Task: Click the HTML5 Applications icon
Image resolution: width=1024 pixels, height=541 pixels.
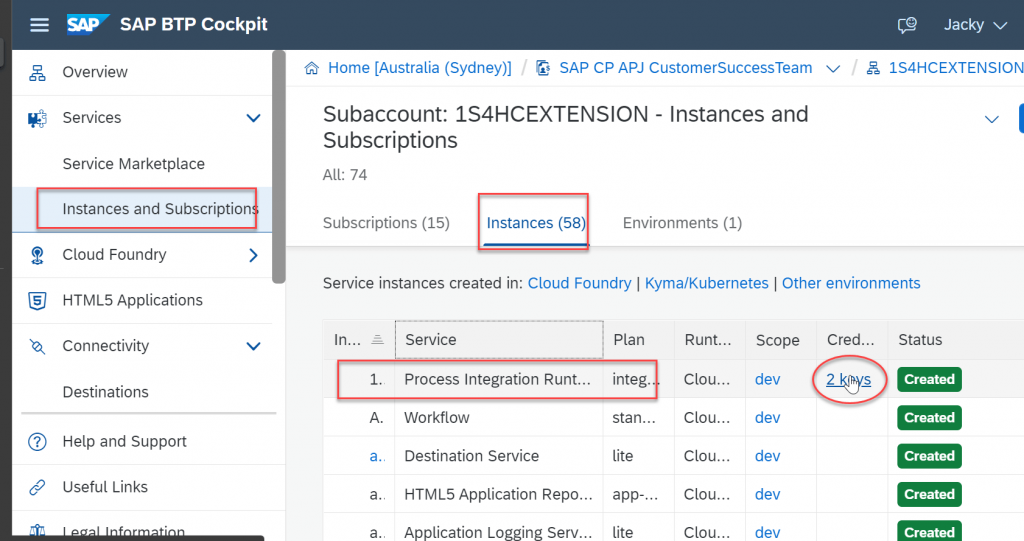Action: pos(37,301)
